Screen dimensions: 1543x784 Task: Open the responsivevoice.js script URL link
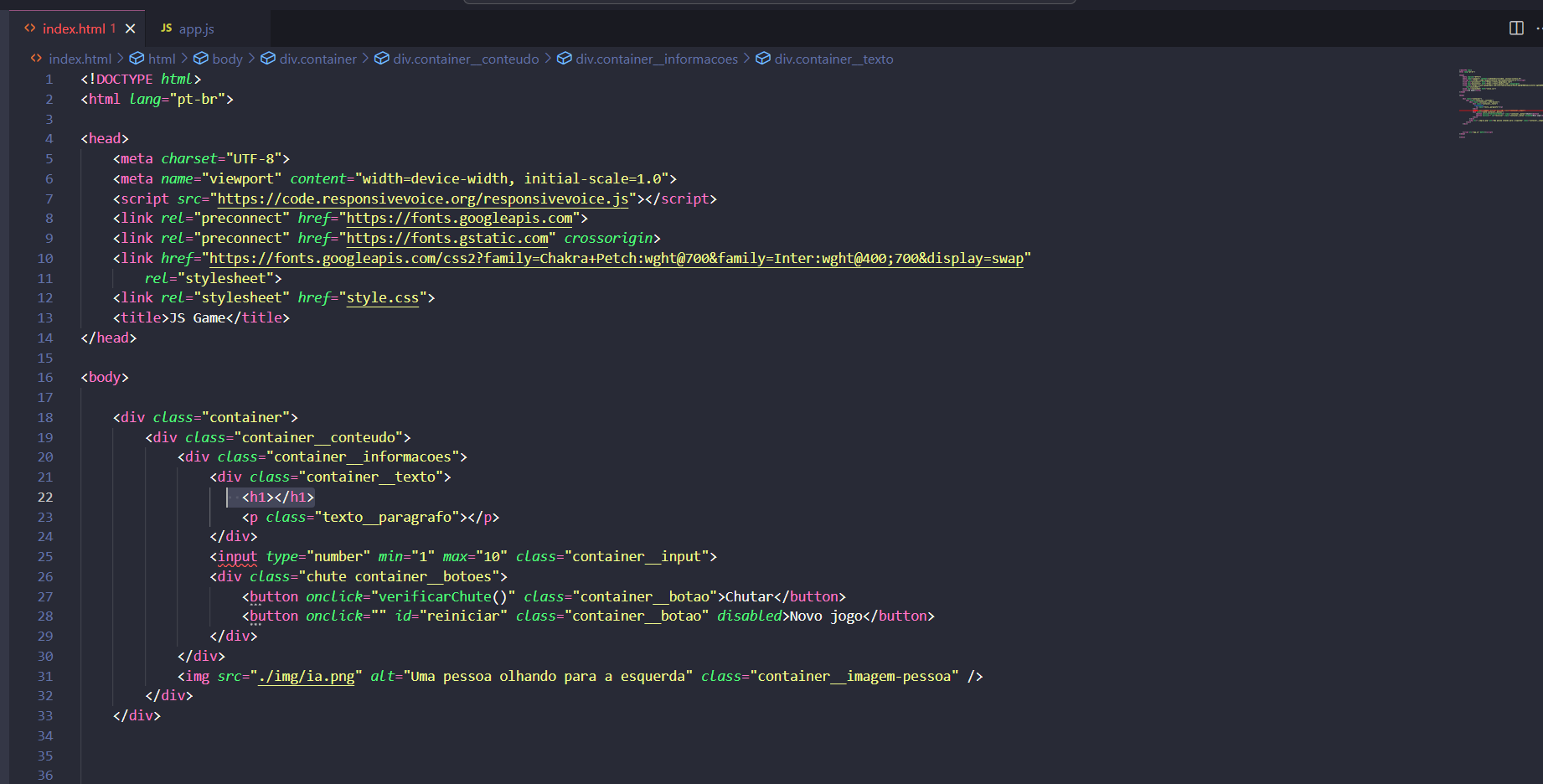[x=423, y=199]
